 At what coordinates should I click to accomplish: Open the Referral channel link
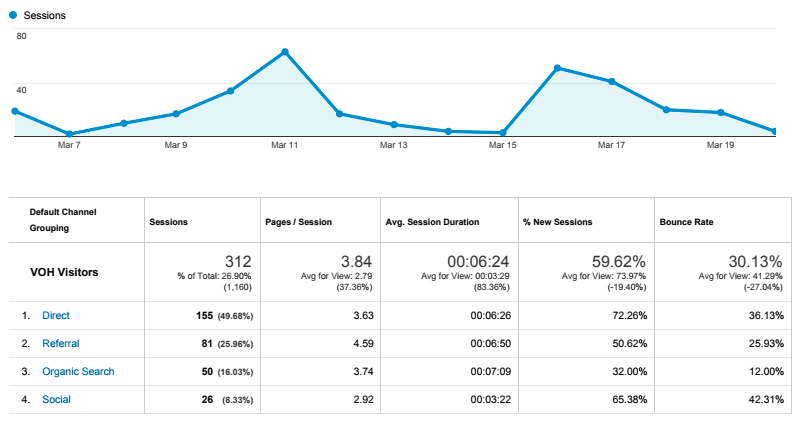pos(61,344)
